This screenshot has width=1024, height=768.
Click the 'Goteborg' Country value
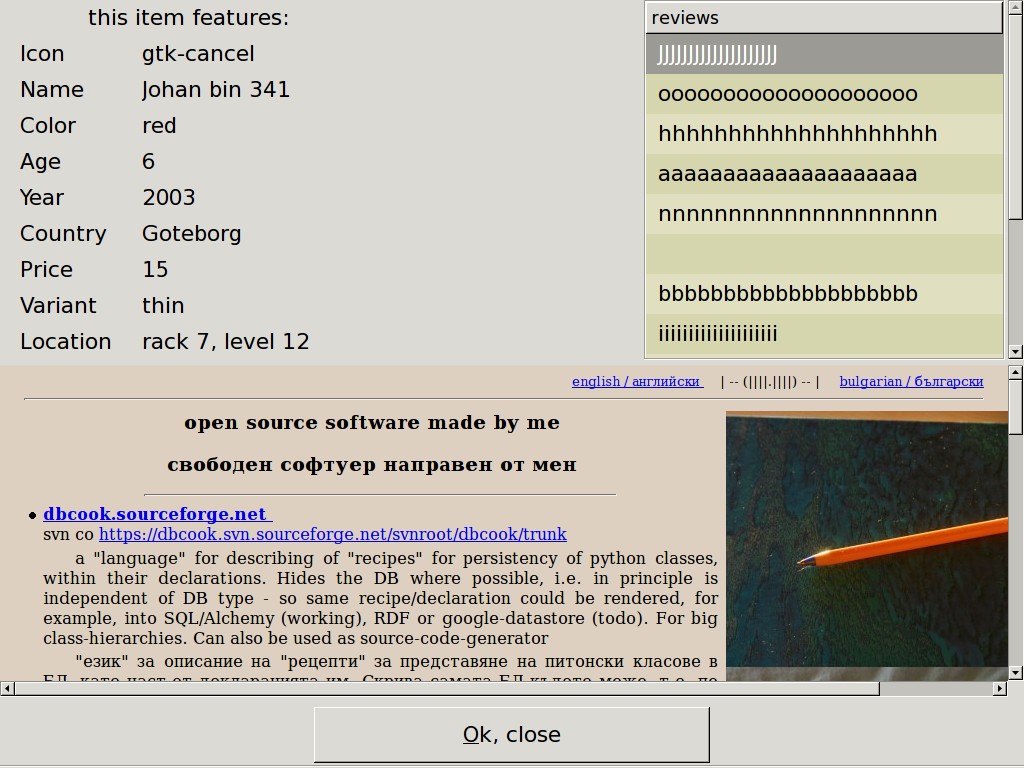(191, 234)
